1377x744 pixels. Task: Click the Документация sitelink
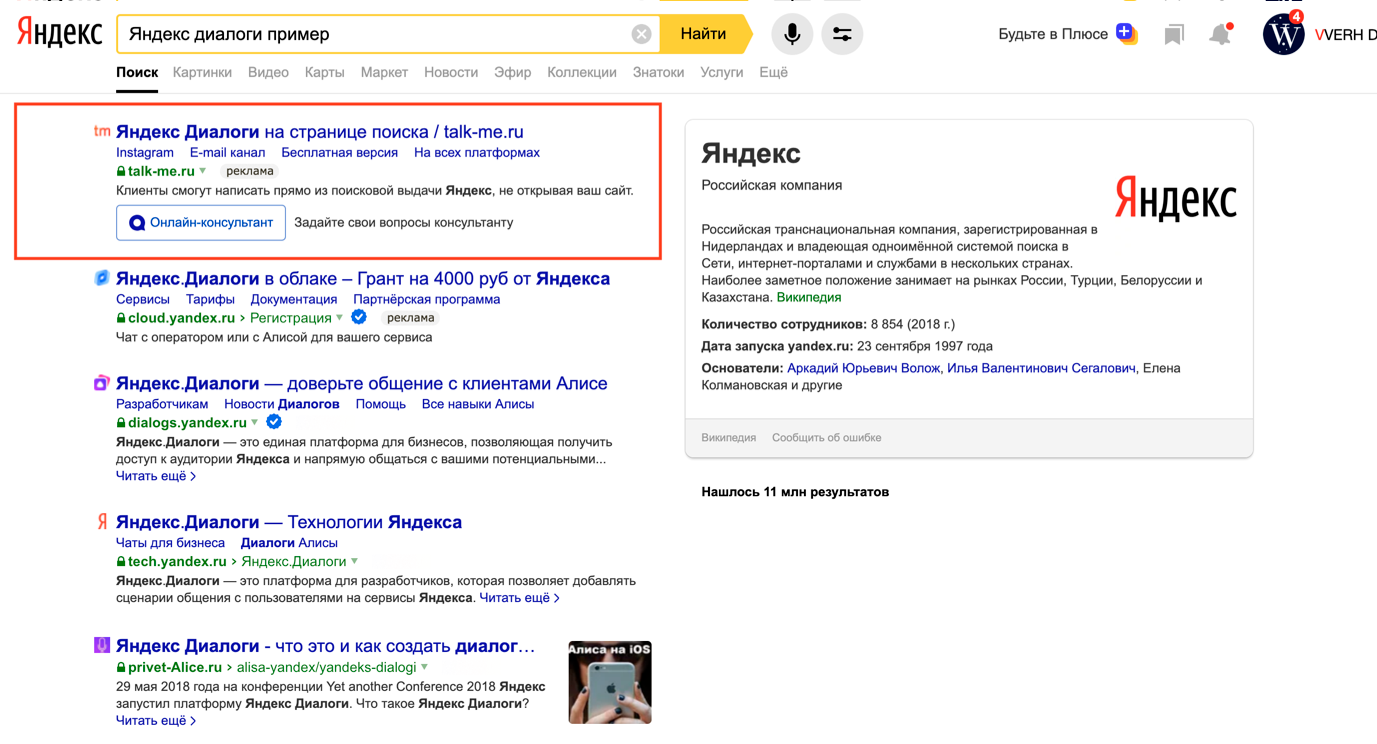pos(294,299)
